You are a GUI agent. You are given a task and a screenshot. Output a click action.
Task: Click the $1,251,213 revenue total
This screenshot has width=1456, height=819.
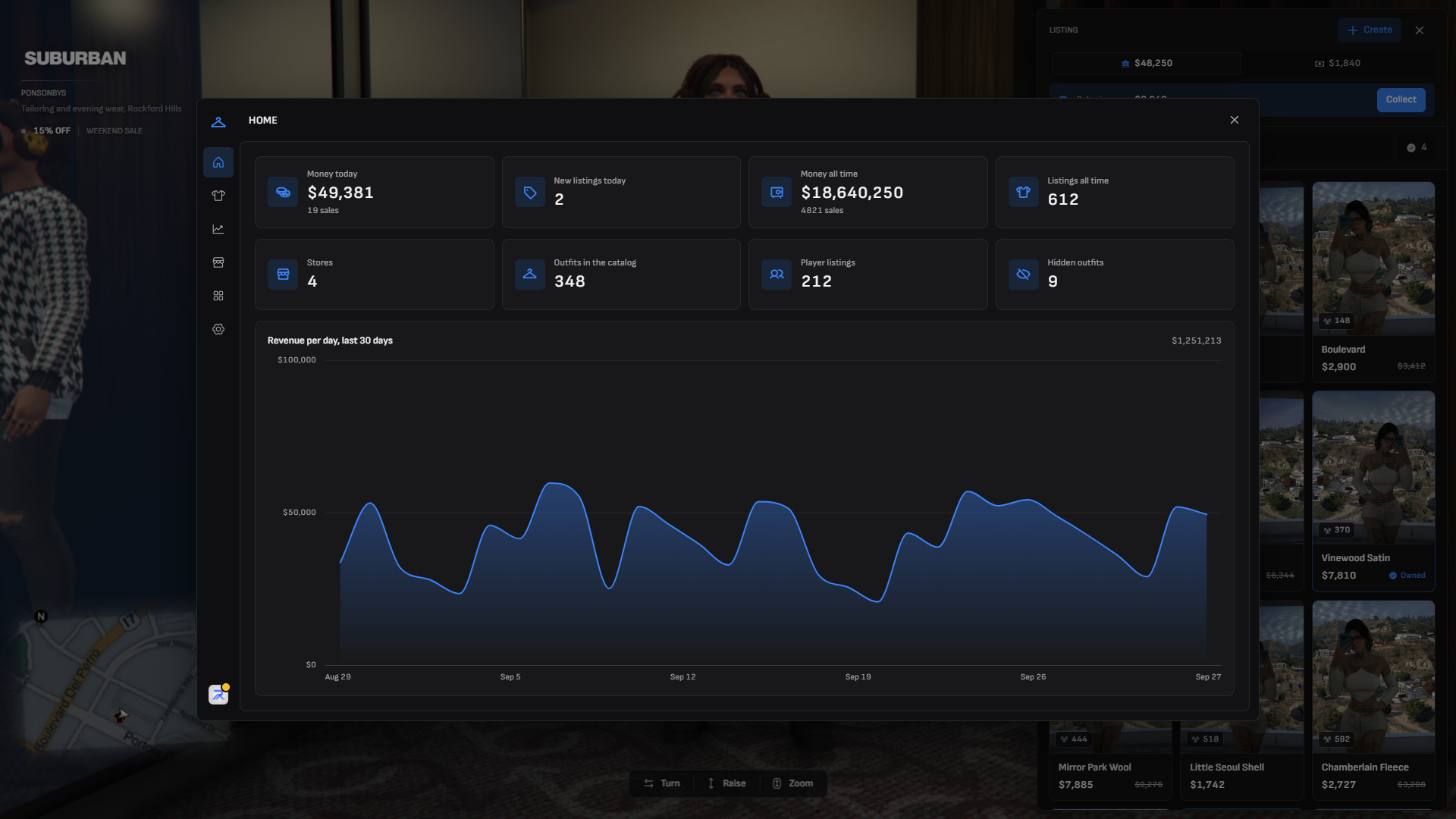pos(1197,340)
